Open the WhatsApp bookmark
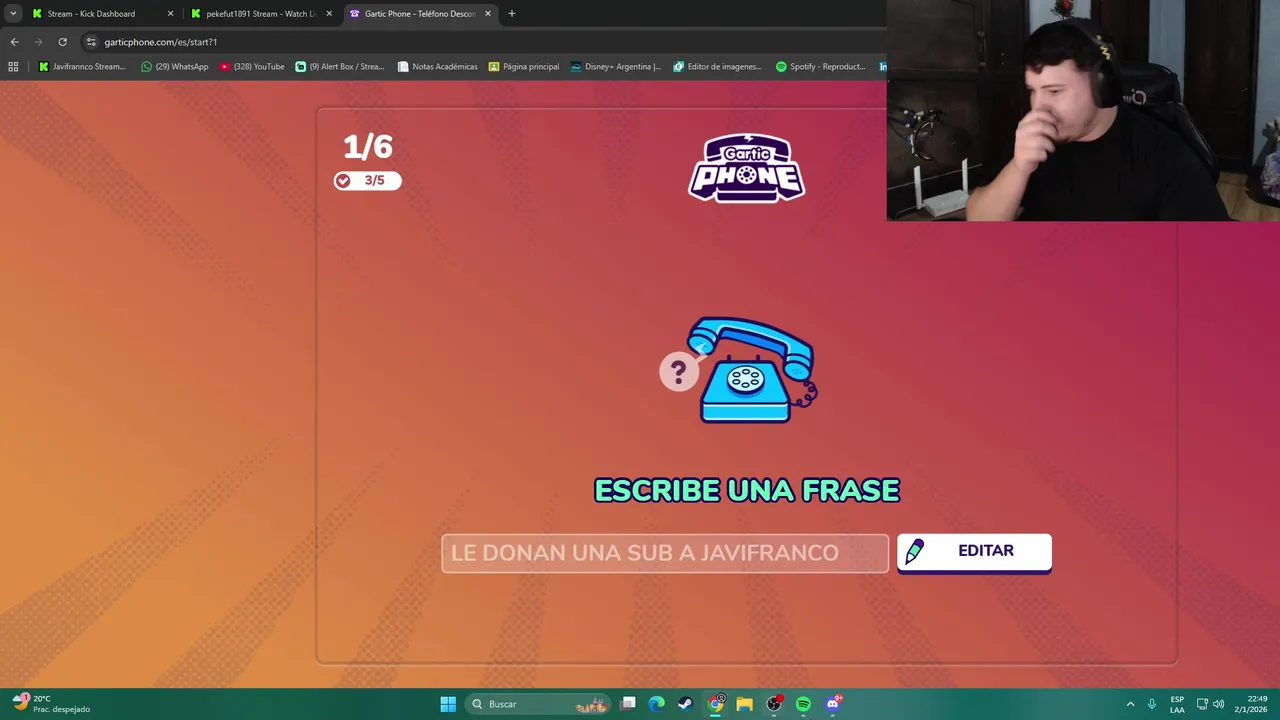The image size is (1280, 720). pyautogui.click(x=174, y=67)
